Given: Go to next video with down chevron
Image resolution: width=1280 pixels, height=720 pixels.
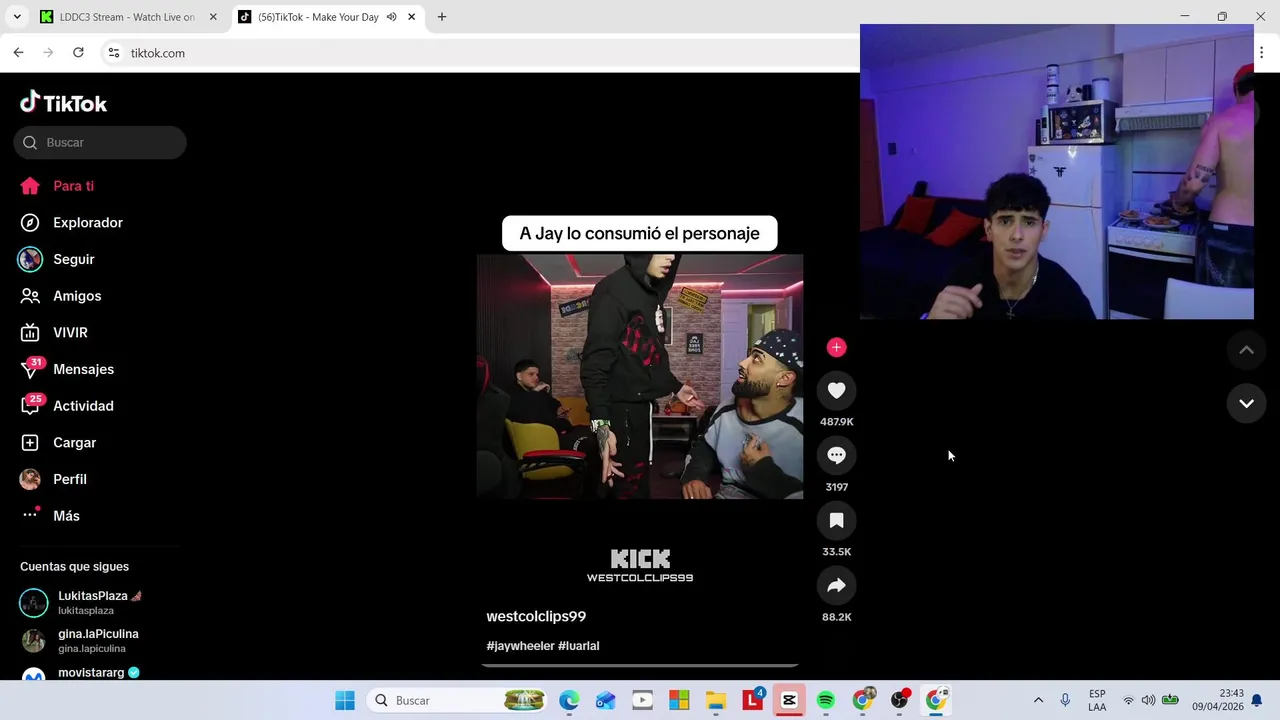Looking at the screenshot, I should click(1246, 403).
